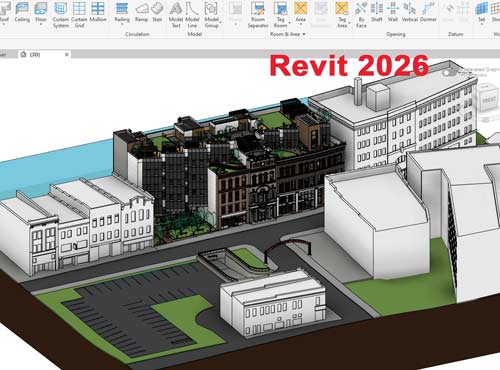Select the Model Group tool icon
This screenshot has height=370, width=500.
click(x=211, y=8)
